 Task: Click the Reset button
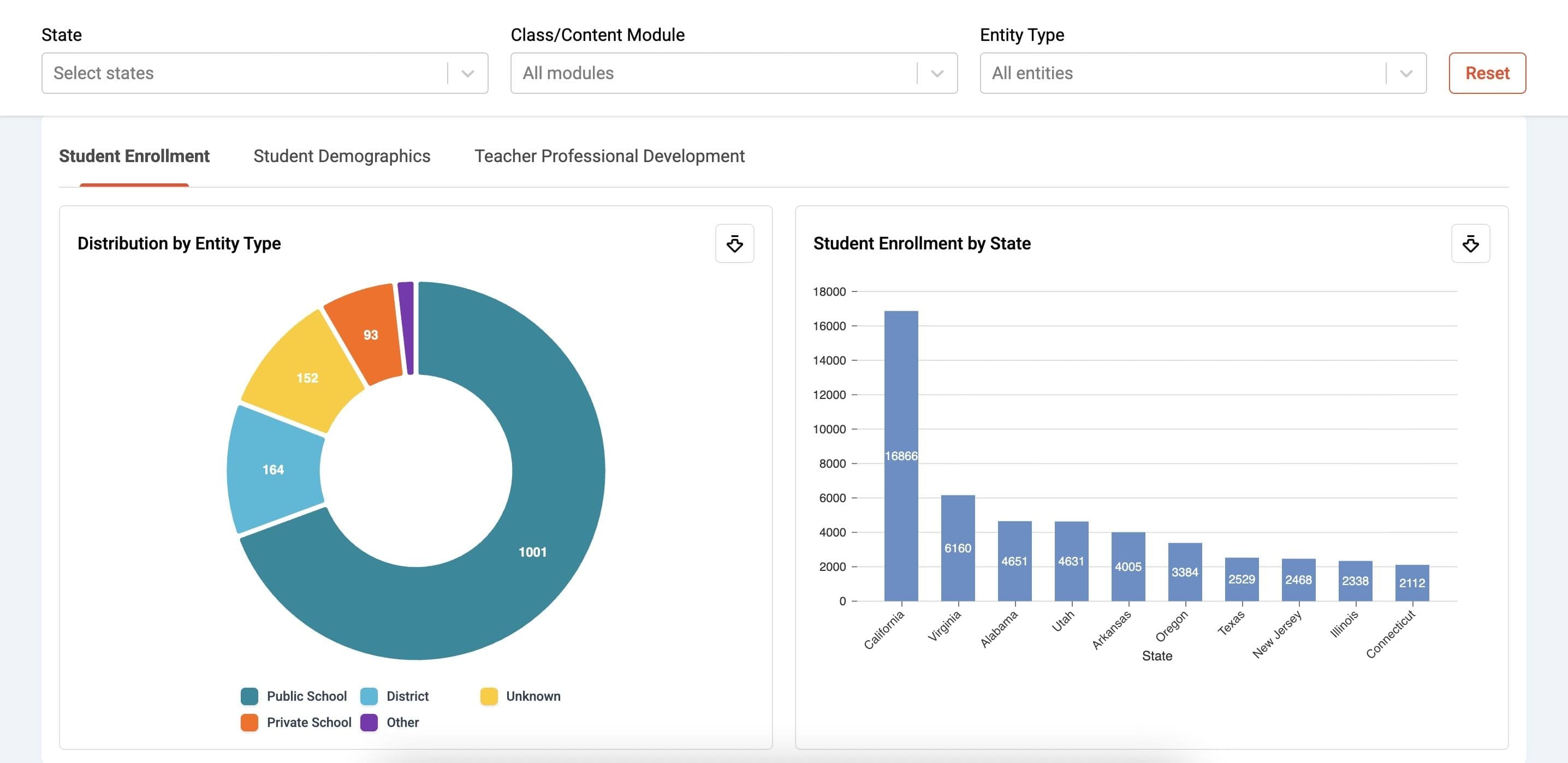[x=1487, y=73]
